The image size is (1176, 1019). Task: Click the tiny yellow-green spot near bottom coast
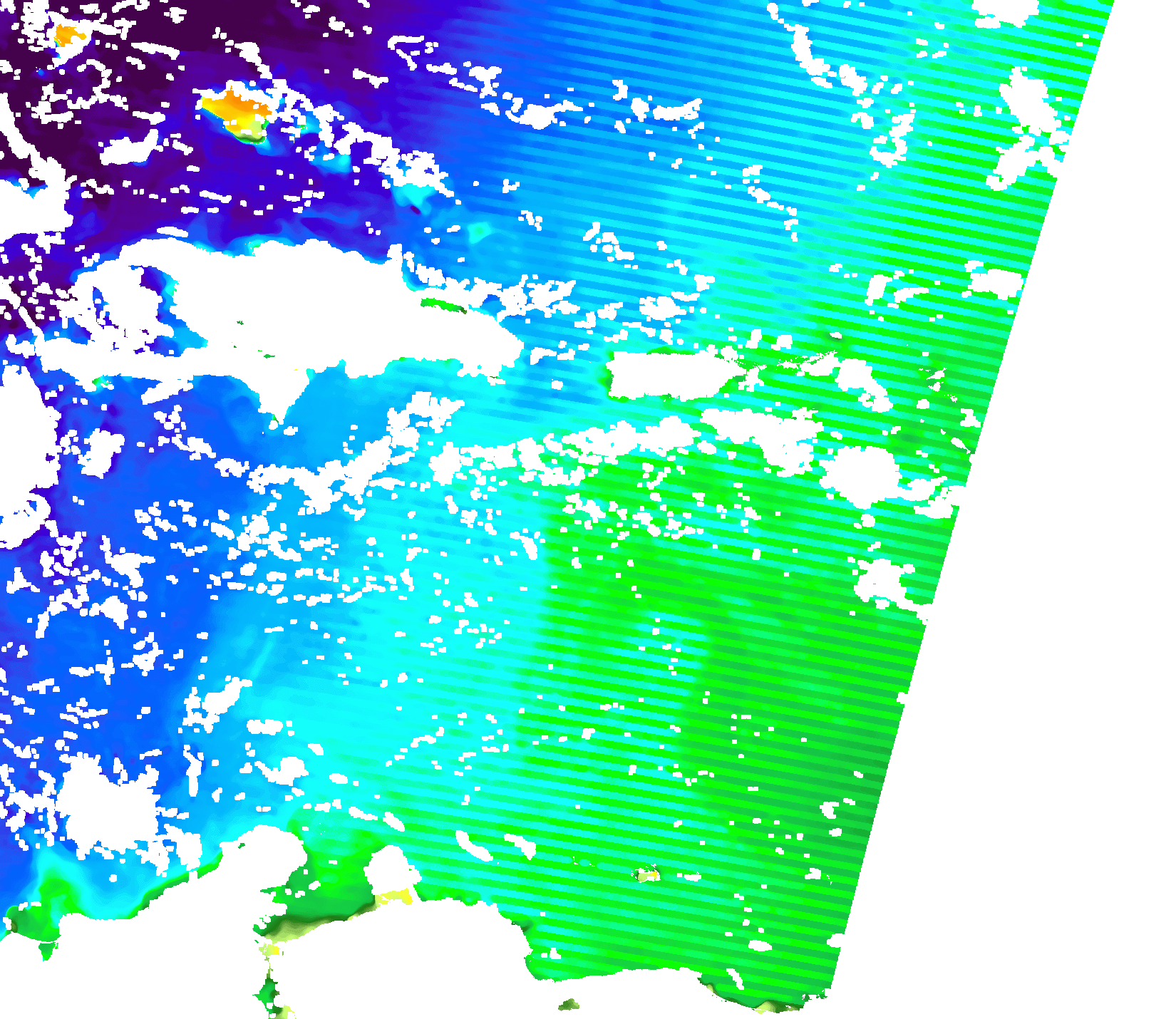(x=648, y=874)
